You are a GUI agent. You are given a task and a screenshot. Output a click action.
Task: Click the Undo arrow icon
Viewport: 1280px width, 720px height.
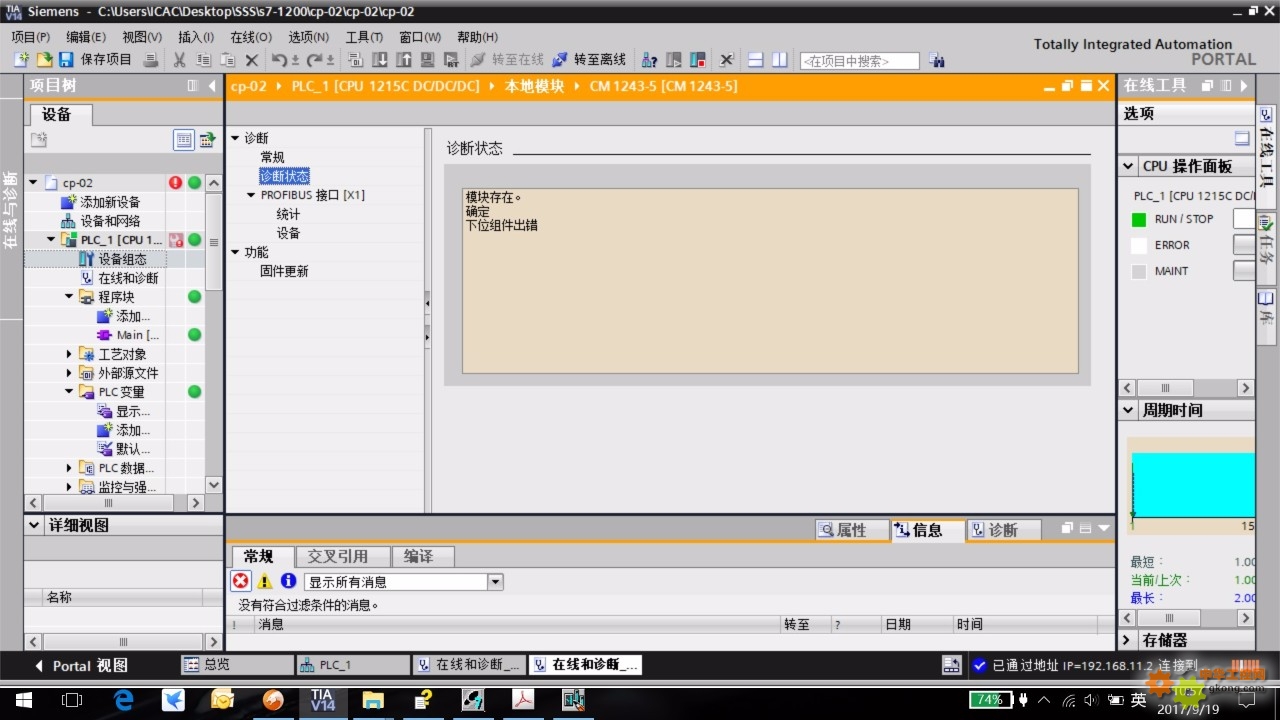[x=279, y=60]
